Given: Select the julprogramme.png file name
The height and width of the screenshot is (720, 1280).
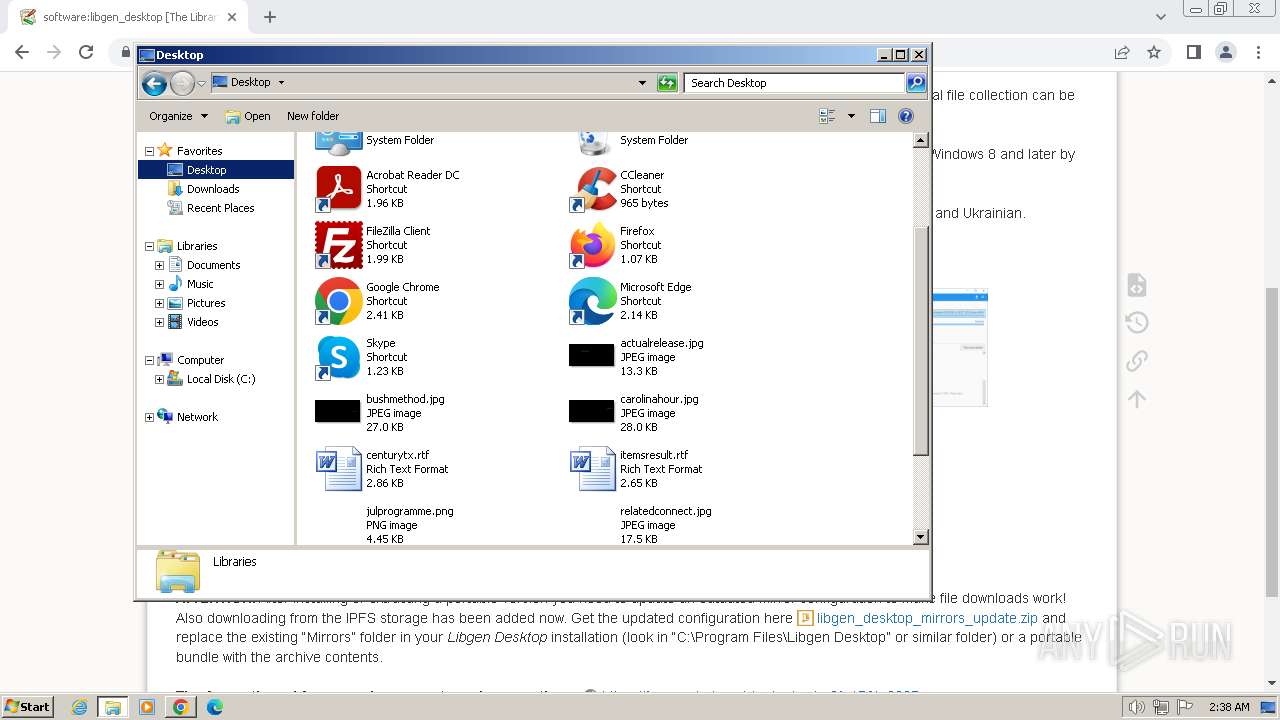Looking at the screenshot, I should point(409,511).
